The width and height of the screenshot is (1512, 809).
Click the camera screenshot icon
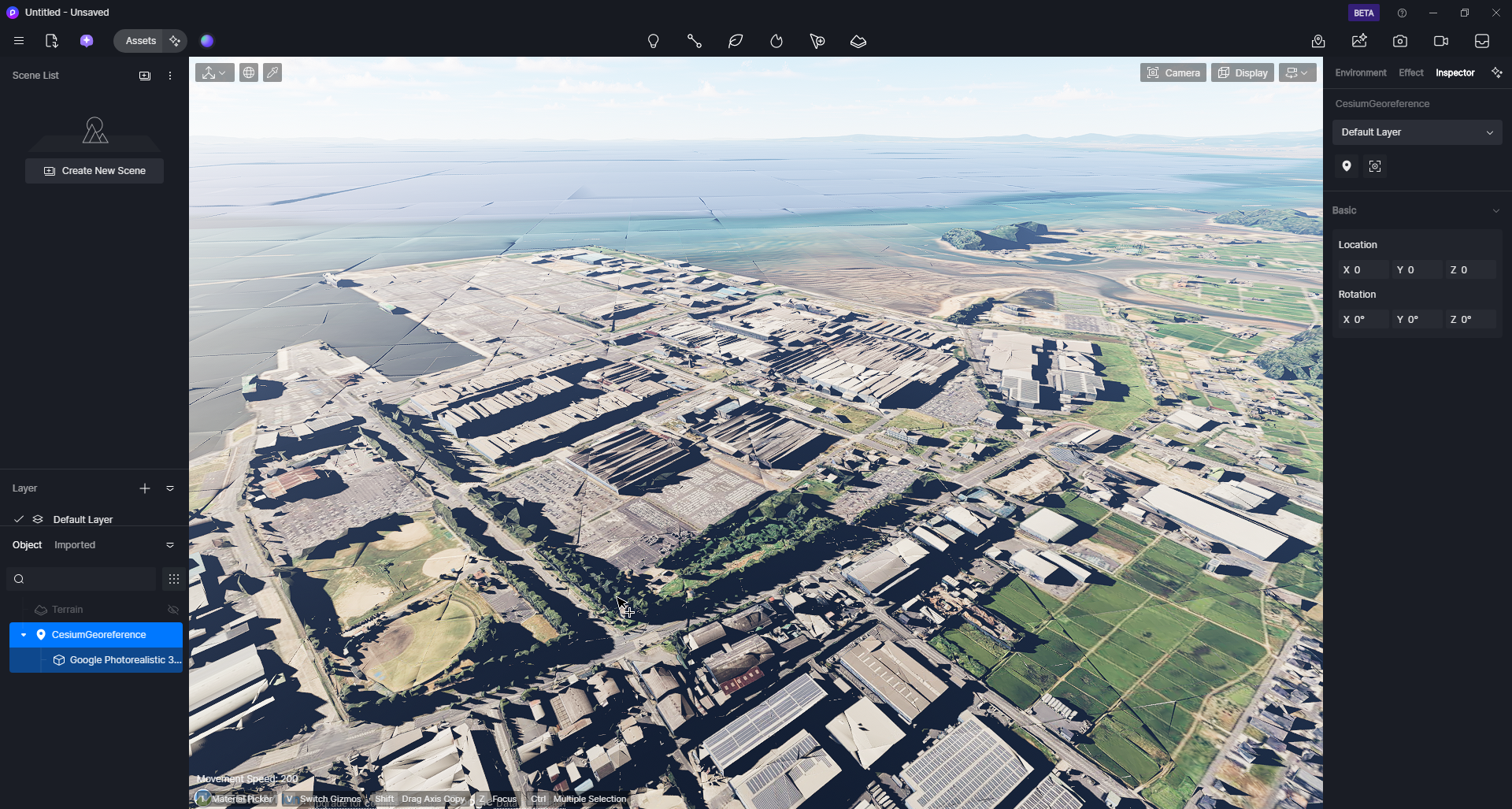tap(1400, 41)
